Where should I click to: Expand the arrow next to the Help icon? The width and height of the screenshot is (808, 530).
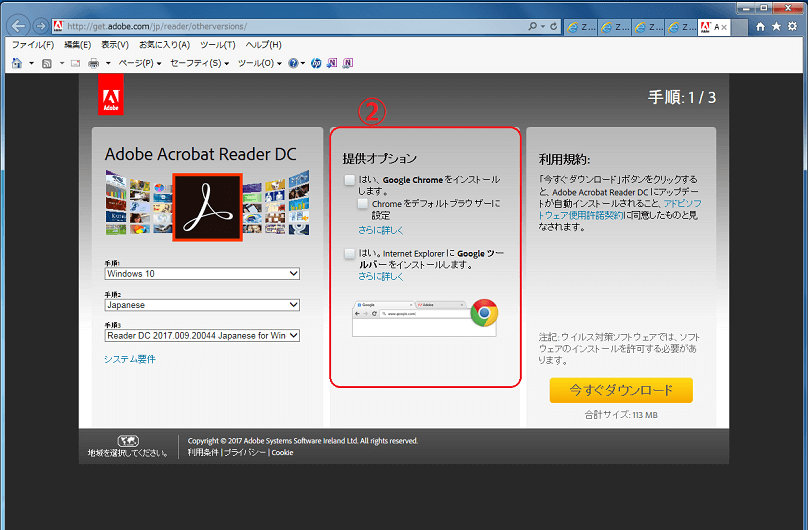pyautogui.click(x=303, y=63)
